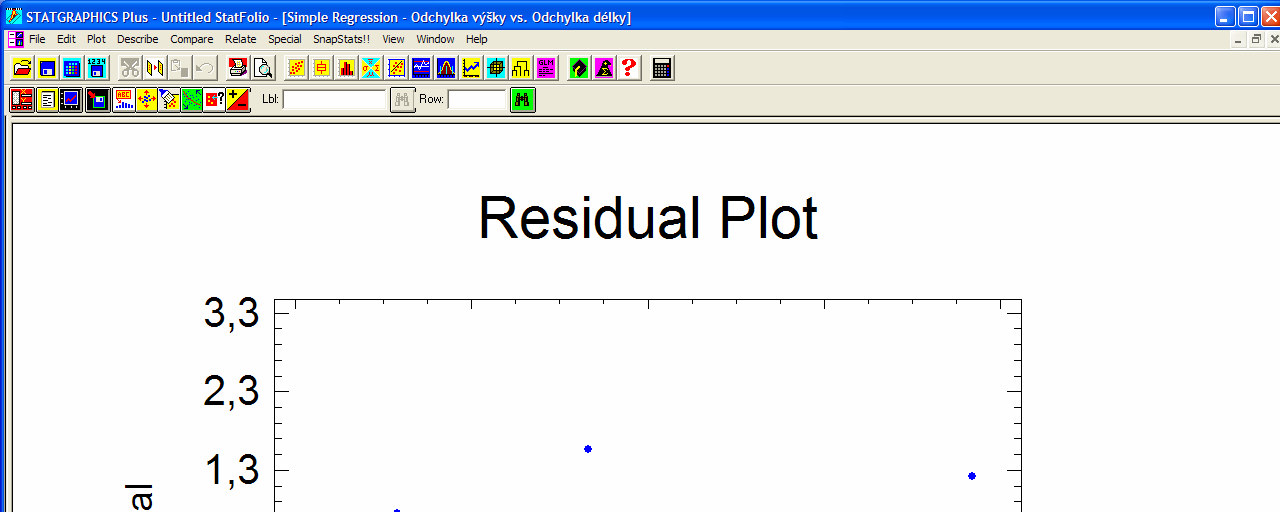Open the Plot menu
1280x512 pixels.
(96, 39)
